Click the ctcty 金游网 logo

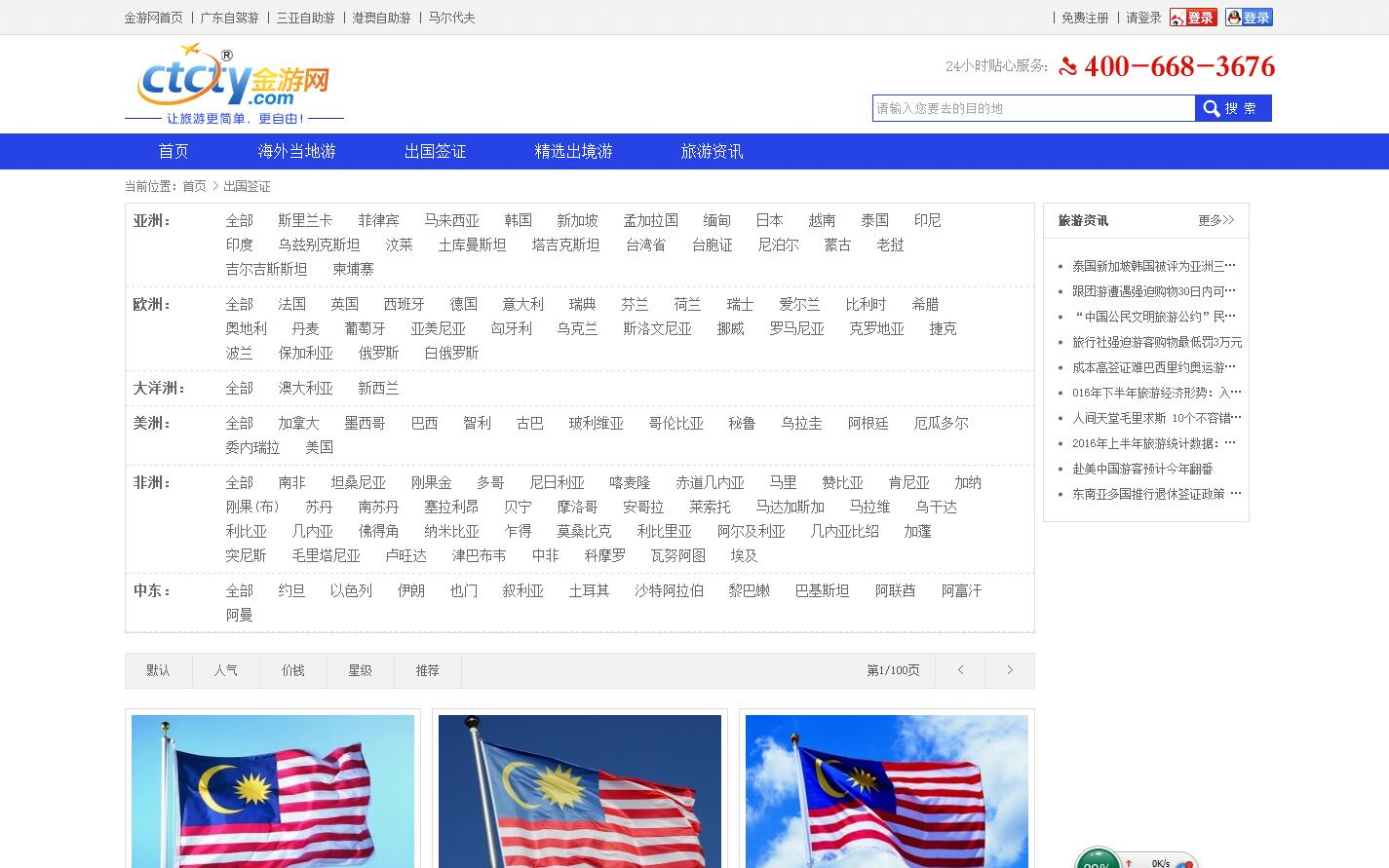point(234,80)
